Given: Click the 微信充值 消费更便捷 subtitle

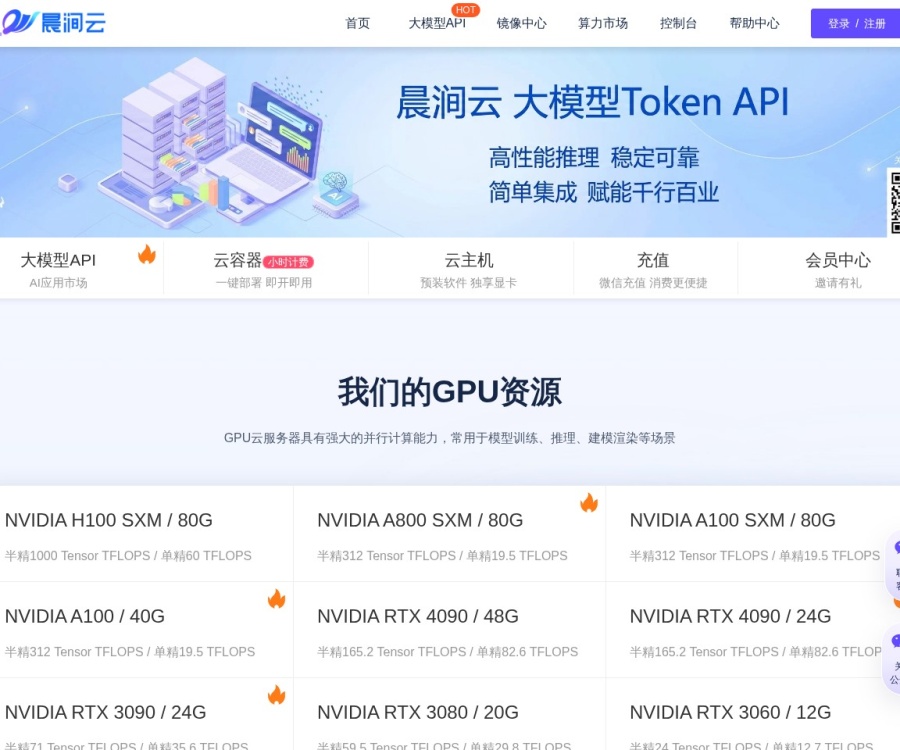Looking at the screenshot, I should tap(653, 283).
